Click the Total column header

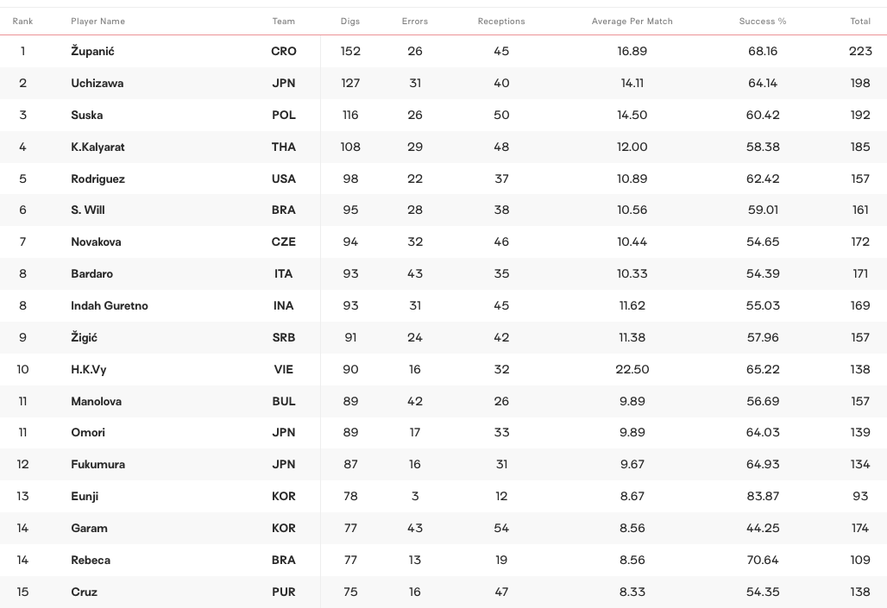tap(860, 21)
